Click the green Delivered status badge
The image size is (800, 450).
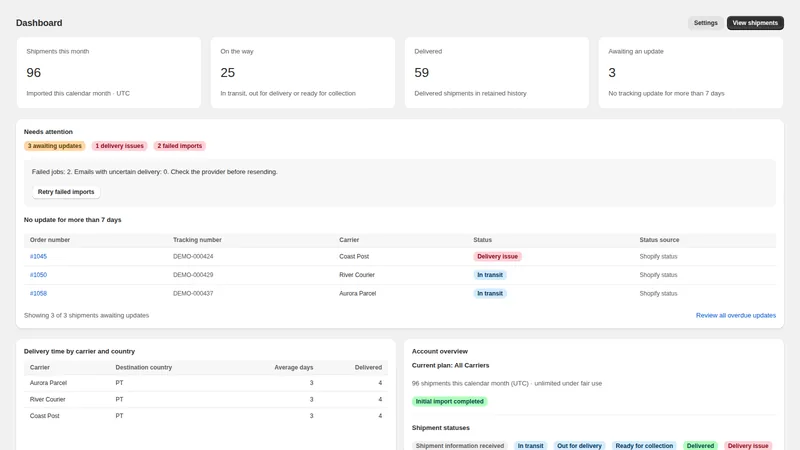point(700,446)
